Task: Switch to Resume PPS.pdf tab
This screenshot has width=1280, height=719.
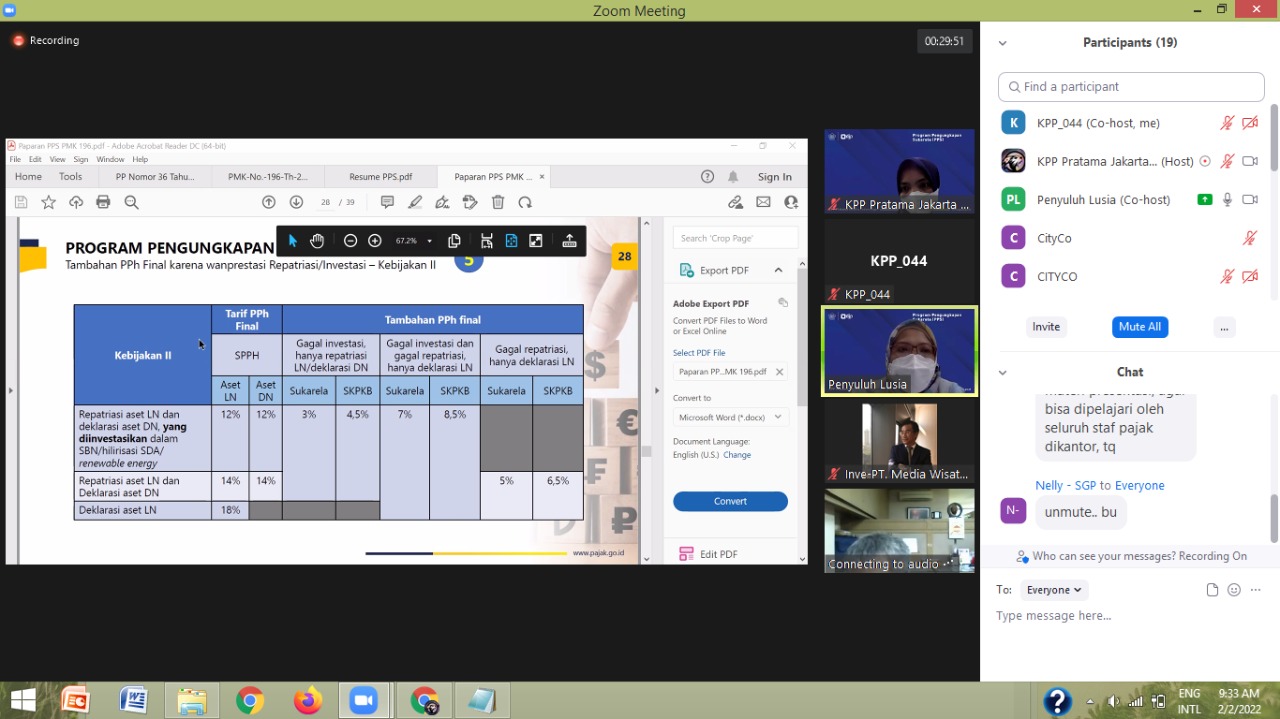Action: [x=380, y=177]
